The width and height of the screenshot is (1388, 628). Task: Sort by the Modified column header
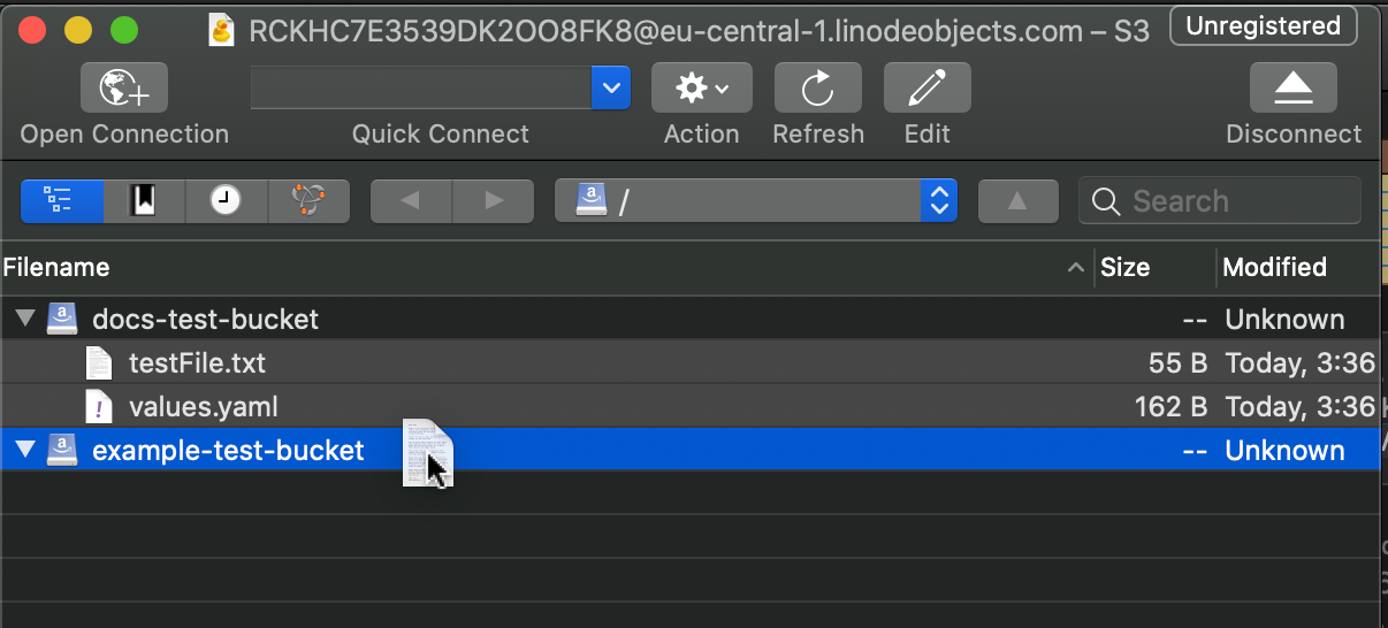click(1275, 267)
